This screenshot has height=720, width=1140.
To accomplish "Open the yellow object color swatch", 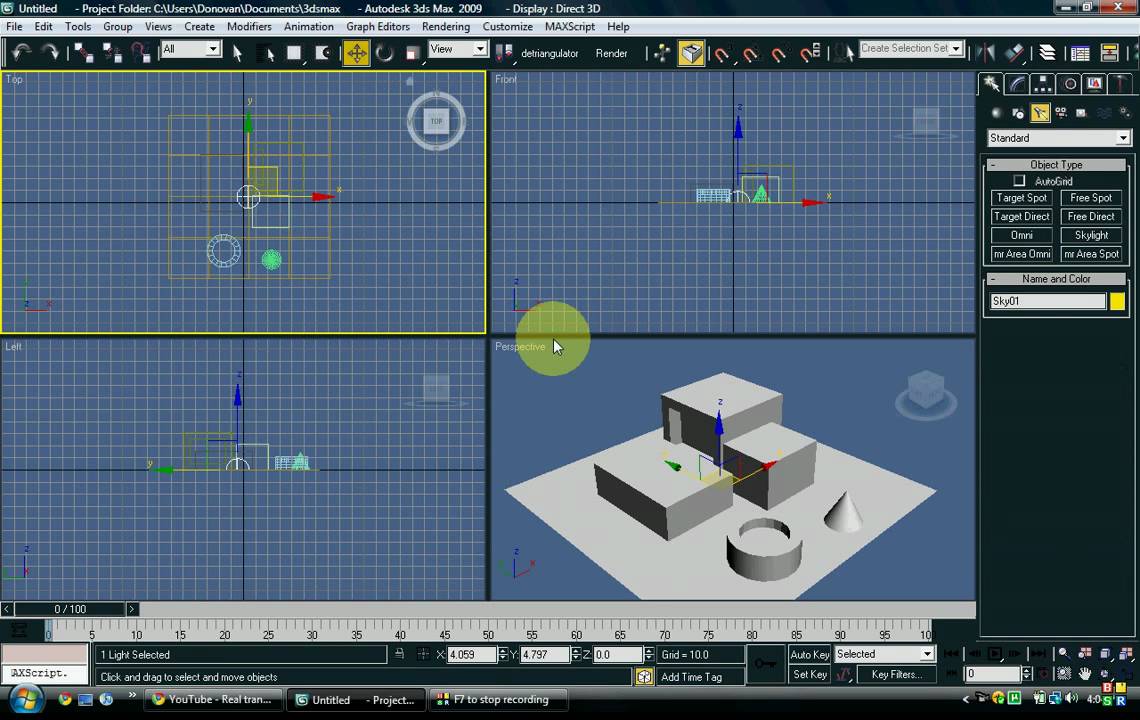I will (x=1117, y=301).
